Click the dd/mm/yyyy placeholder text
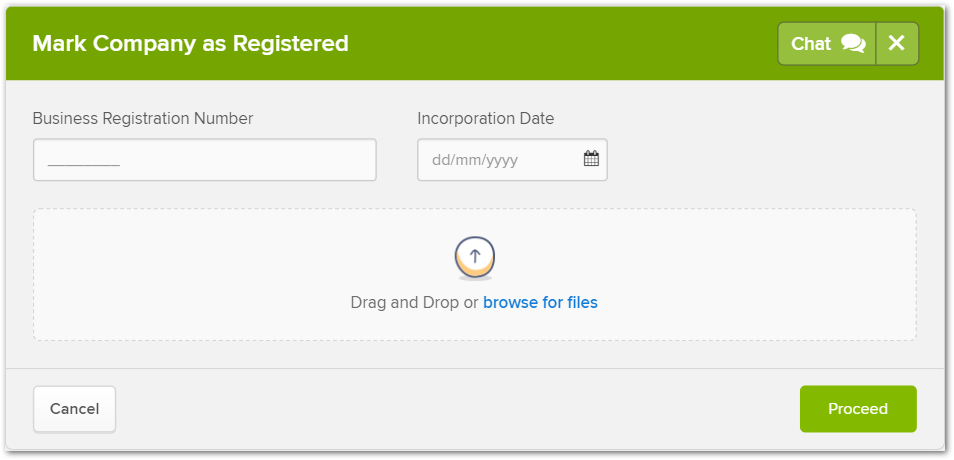Screen dimensions: 954x460 coord(475,160)
